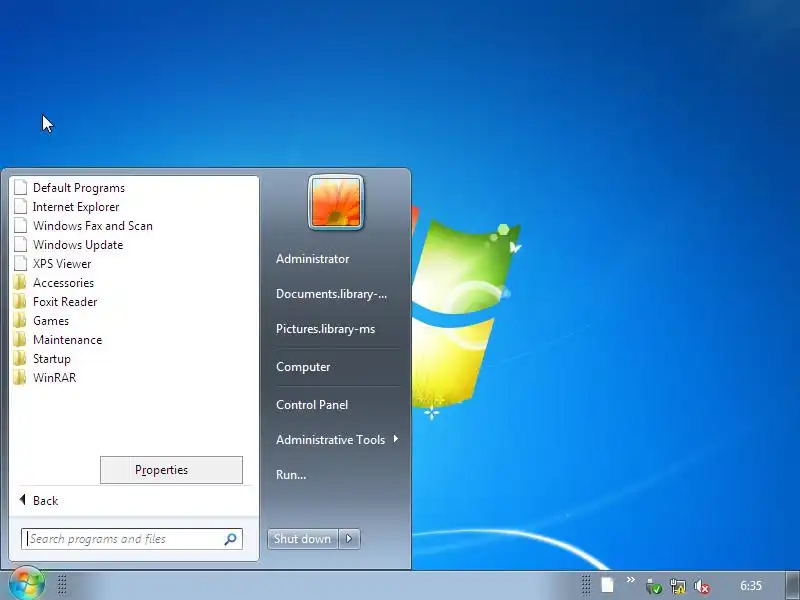Click the user account picture
The image size is (800, 600).
[336, 203]
